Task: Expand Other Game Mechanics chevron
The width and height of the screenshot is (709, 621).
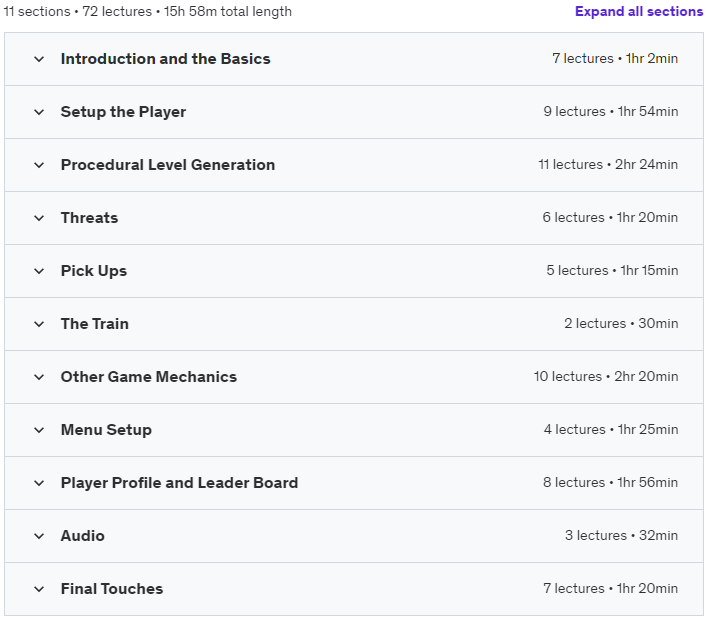Action: point(39,377)
